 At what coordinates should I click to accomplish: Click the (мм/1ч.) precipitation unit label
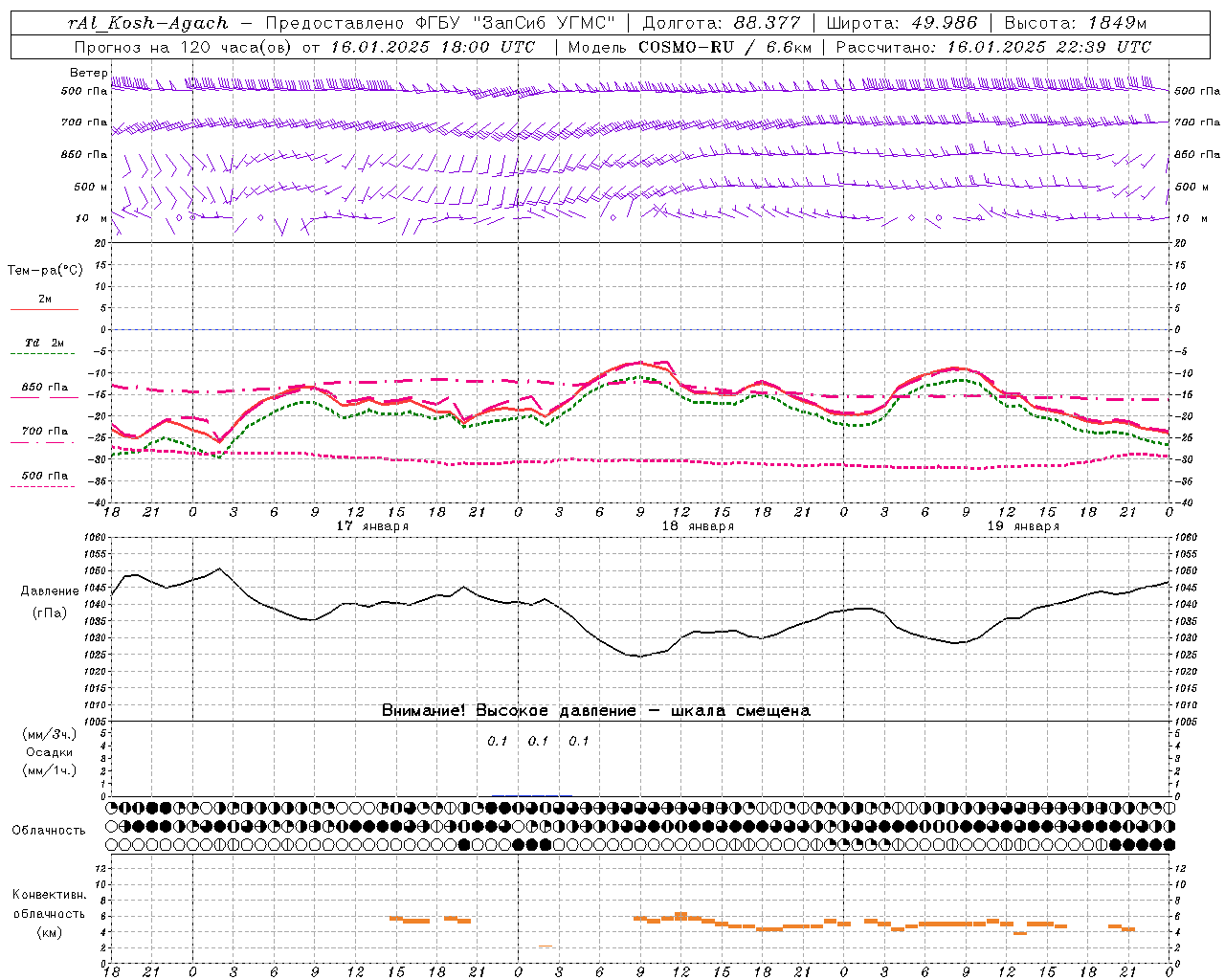[50, 770]
